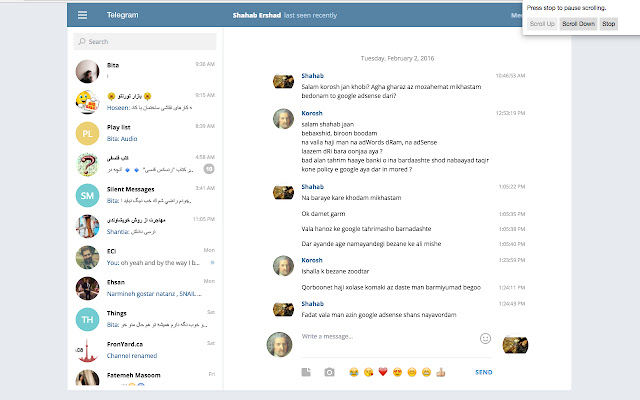Open the Fatemeh Masoom chat

tap(145, 377)
